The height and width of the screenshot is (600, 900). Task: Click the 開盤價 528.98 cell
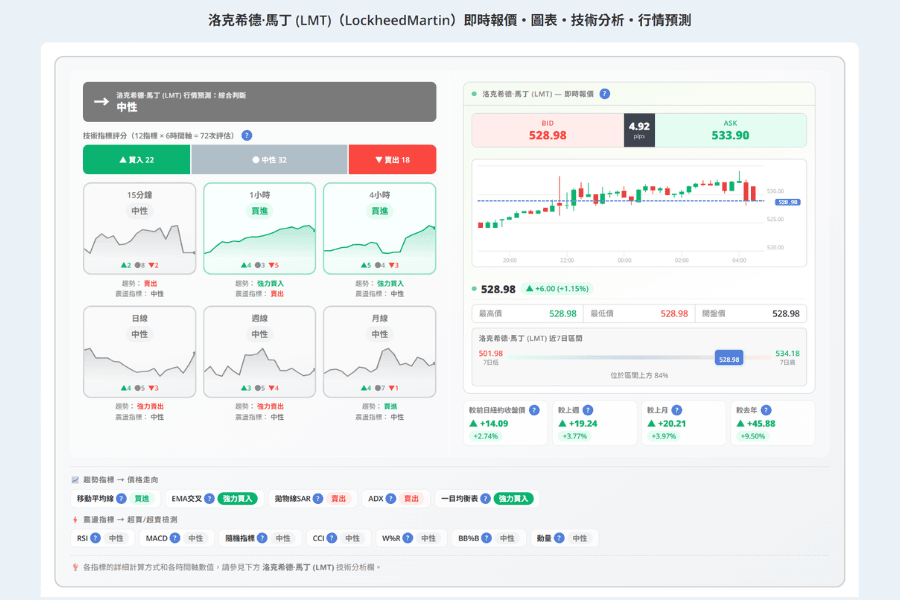point(750,313)
